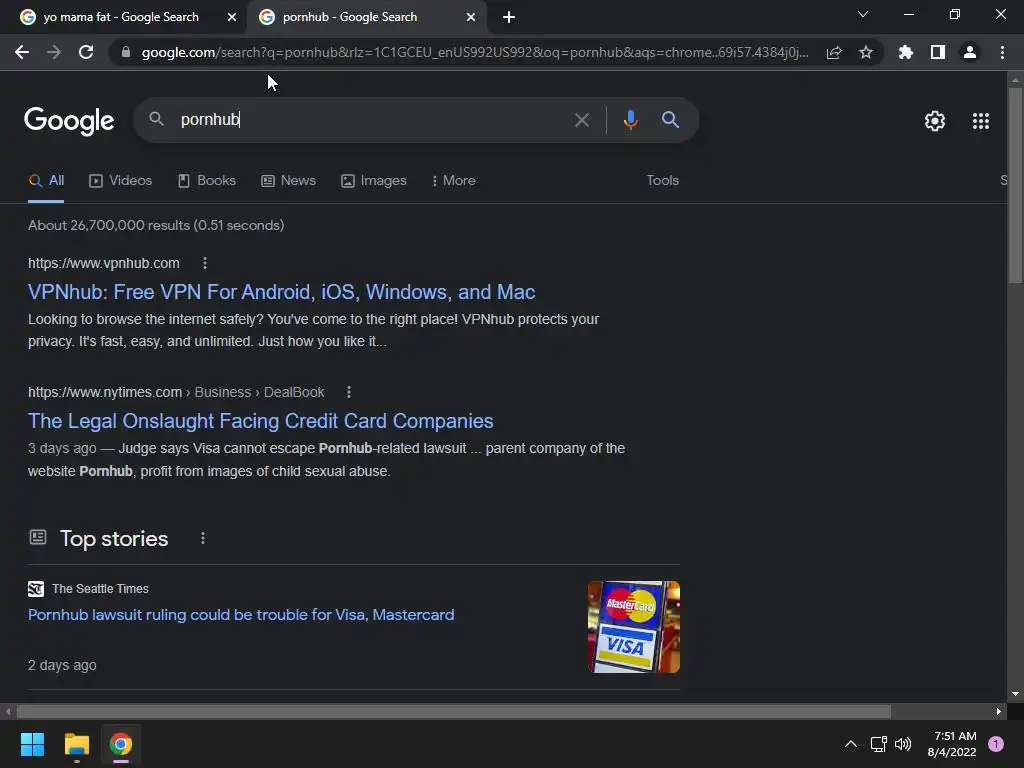Go to Google home via the logo

pyautogui.click(x=69, y=121)
